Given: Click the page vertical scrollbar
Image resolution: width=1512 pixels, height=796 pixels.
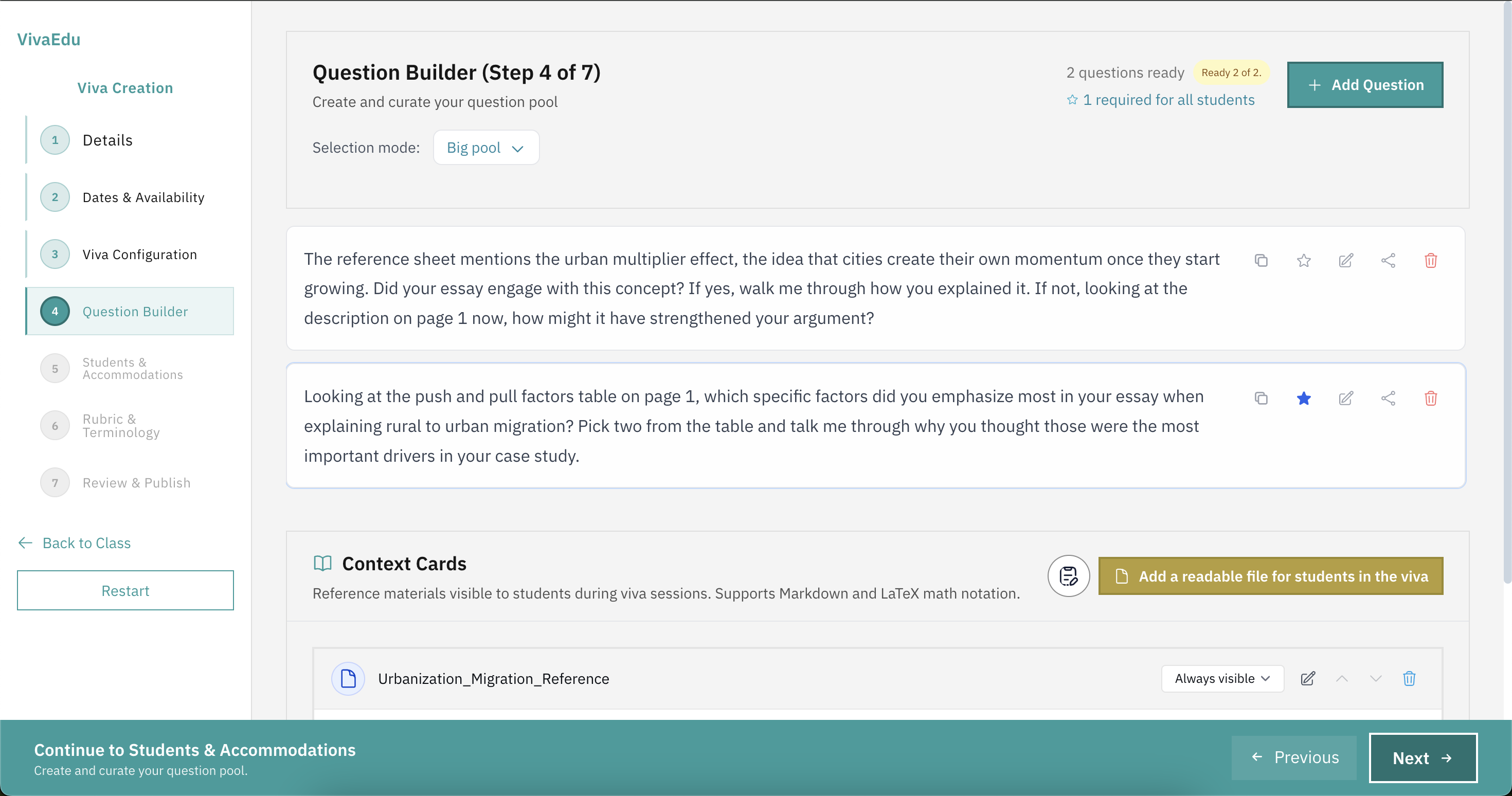Looking at the screenshot, I should pyautogui.click(x=1506, y=294).
